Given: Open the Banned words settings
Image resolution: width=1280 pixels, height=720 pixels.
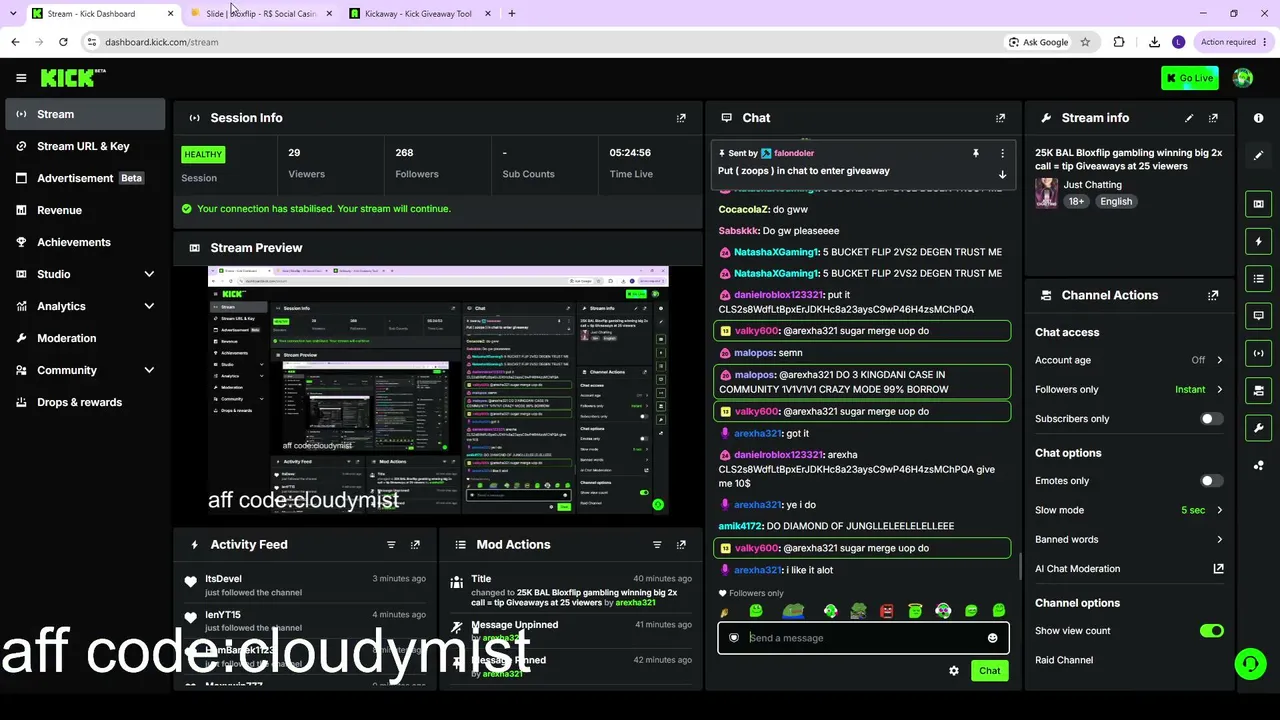Looking at the screenshot, I should click(1129, 540).
